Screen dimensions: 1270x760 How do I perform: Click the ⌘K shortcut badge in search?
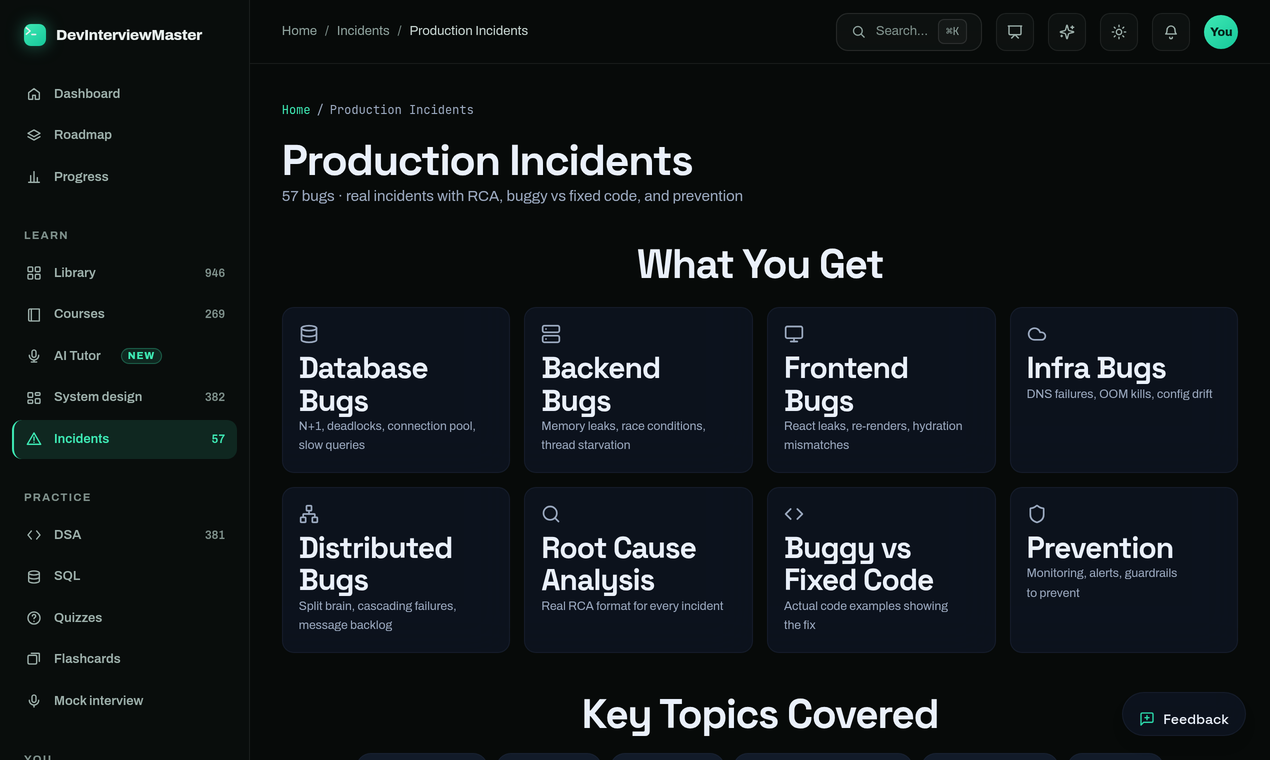click(952, 32)
